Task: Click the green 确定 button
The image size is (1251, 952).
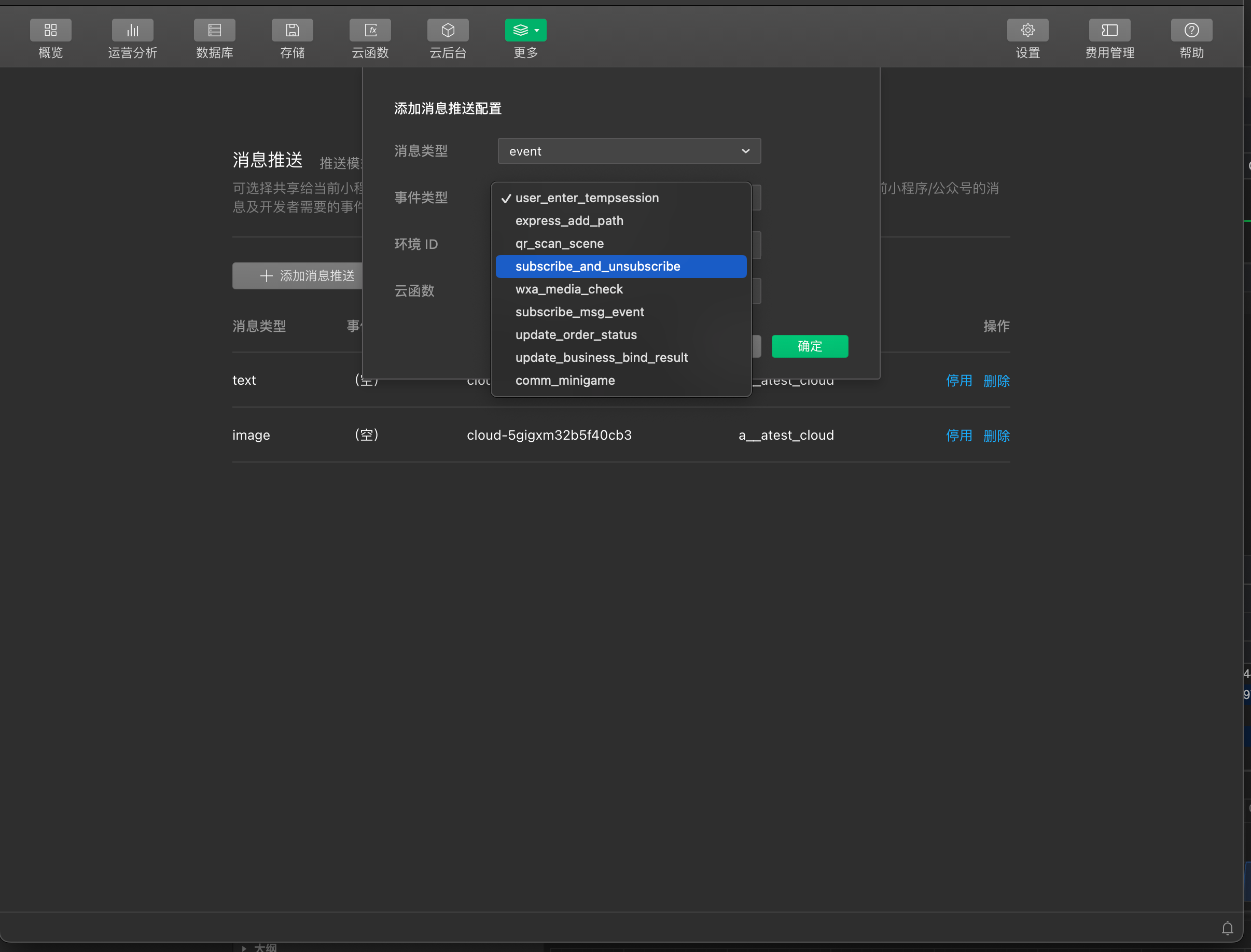Action: pos(810,346)
